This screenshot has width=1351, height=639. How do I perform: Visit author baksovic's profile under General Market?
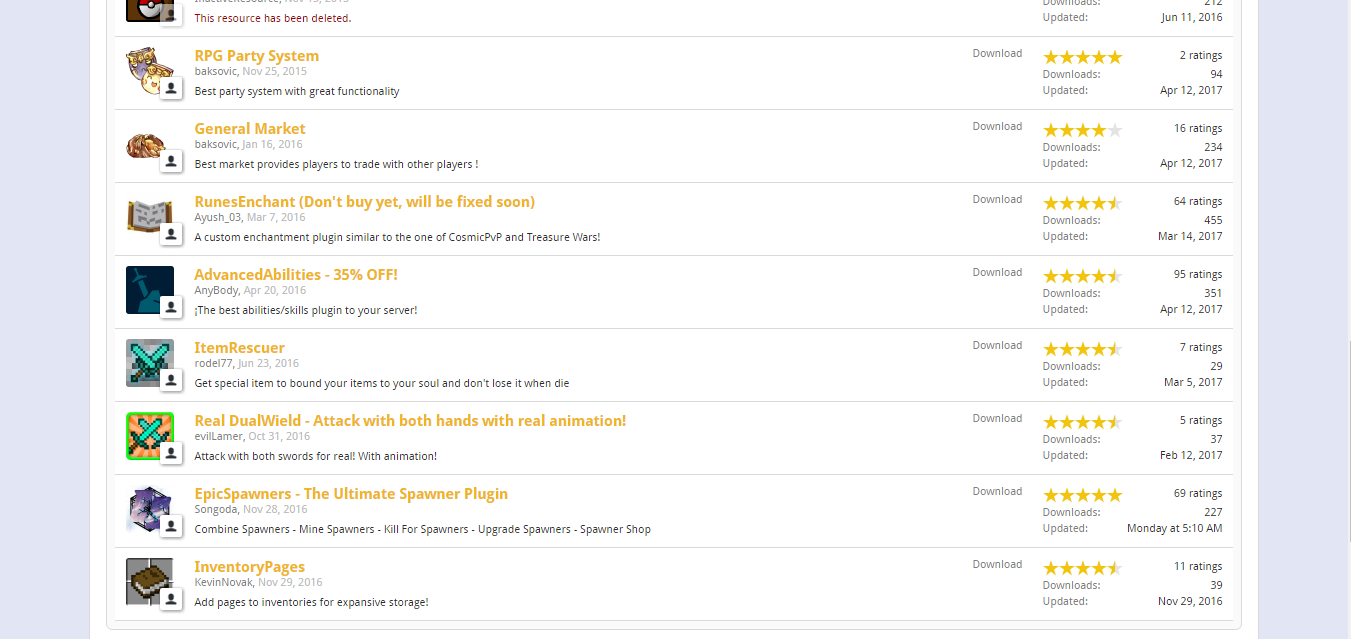coord(215,144)
